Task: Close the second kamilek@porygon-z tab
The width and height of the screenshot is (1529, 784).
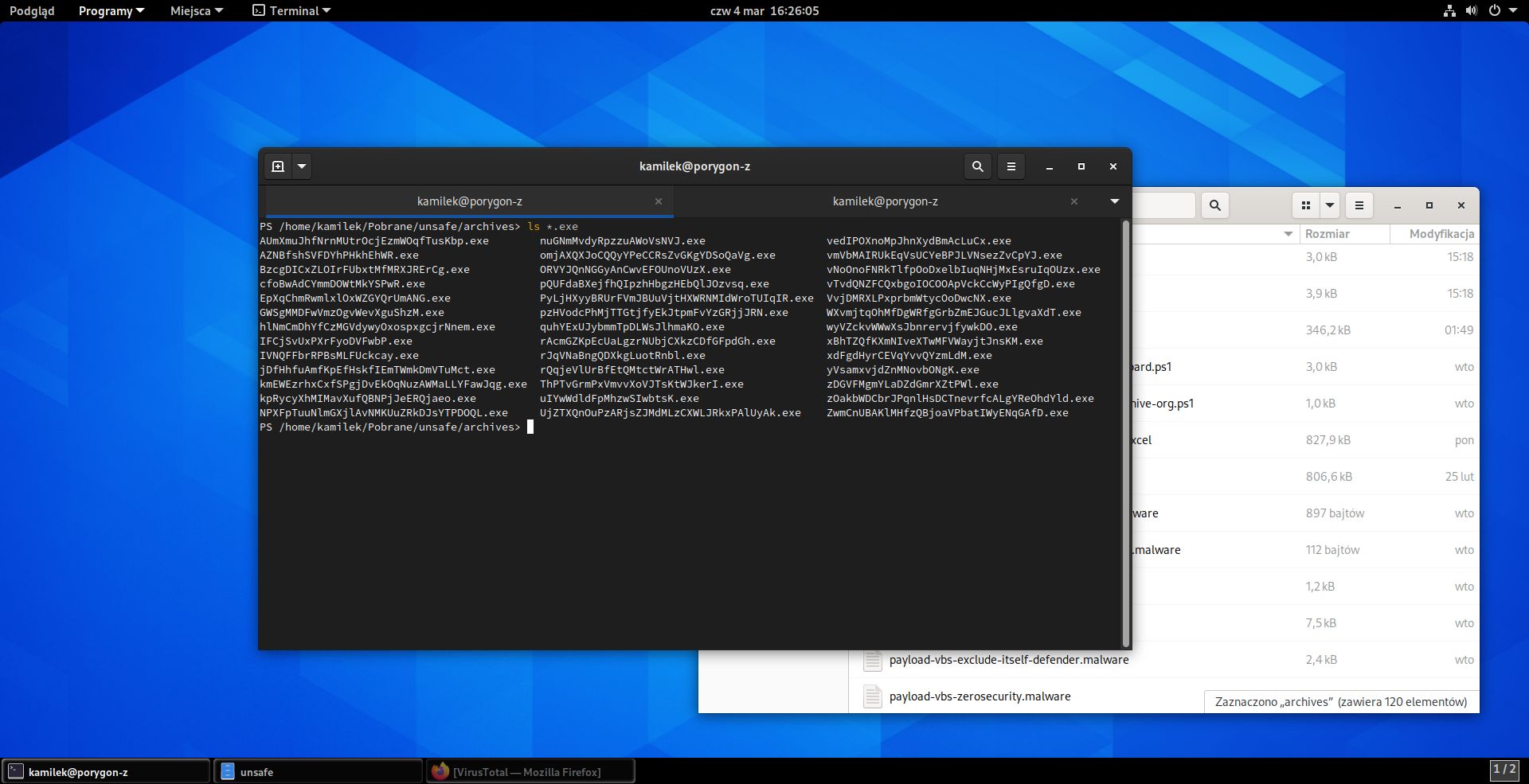Action: 1074,201
